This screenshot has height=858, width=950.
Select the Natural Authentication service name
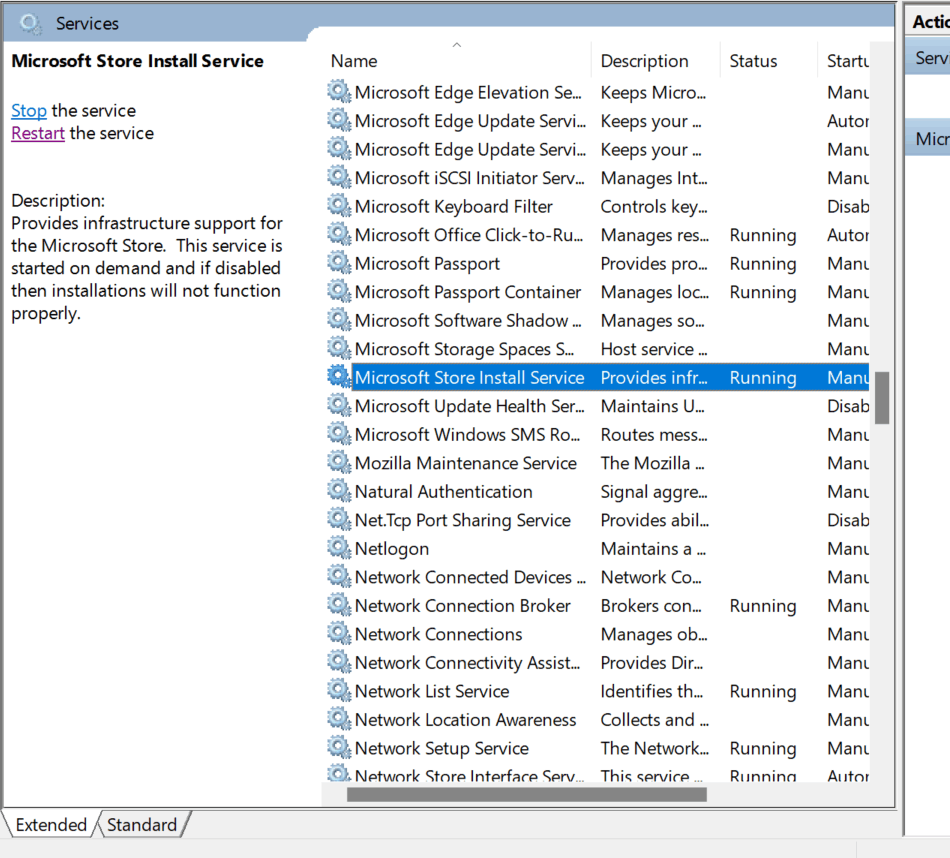click(443, 491)
